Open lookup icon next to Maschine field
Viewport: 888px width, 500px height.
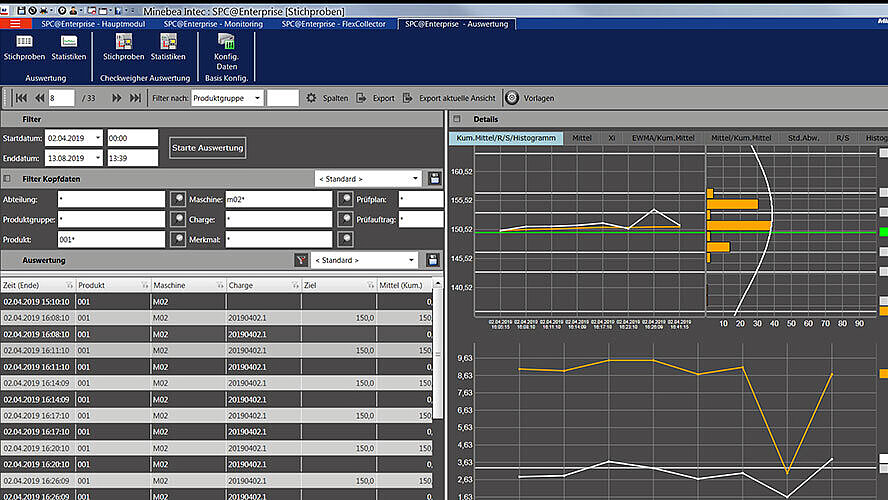pyautogui.click(x=345, y=199)
